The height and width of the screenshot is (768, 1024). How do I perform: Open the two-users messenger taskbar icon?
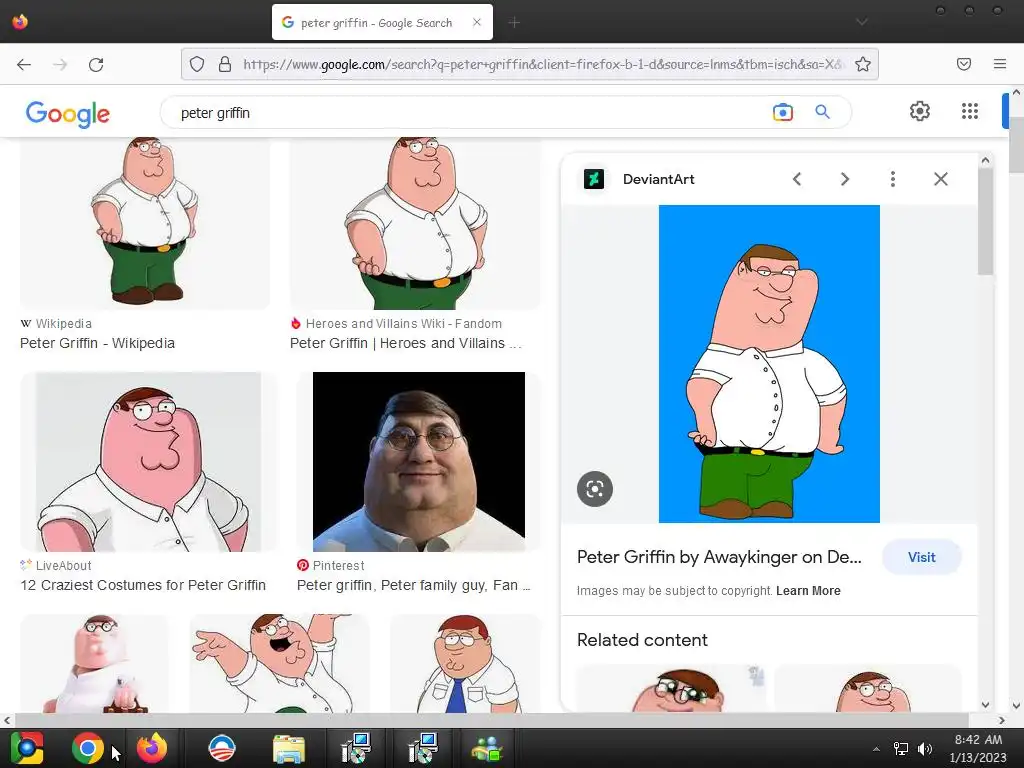(x=487, y=749)
